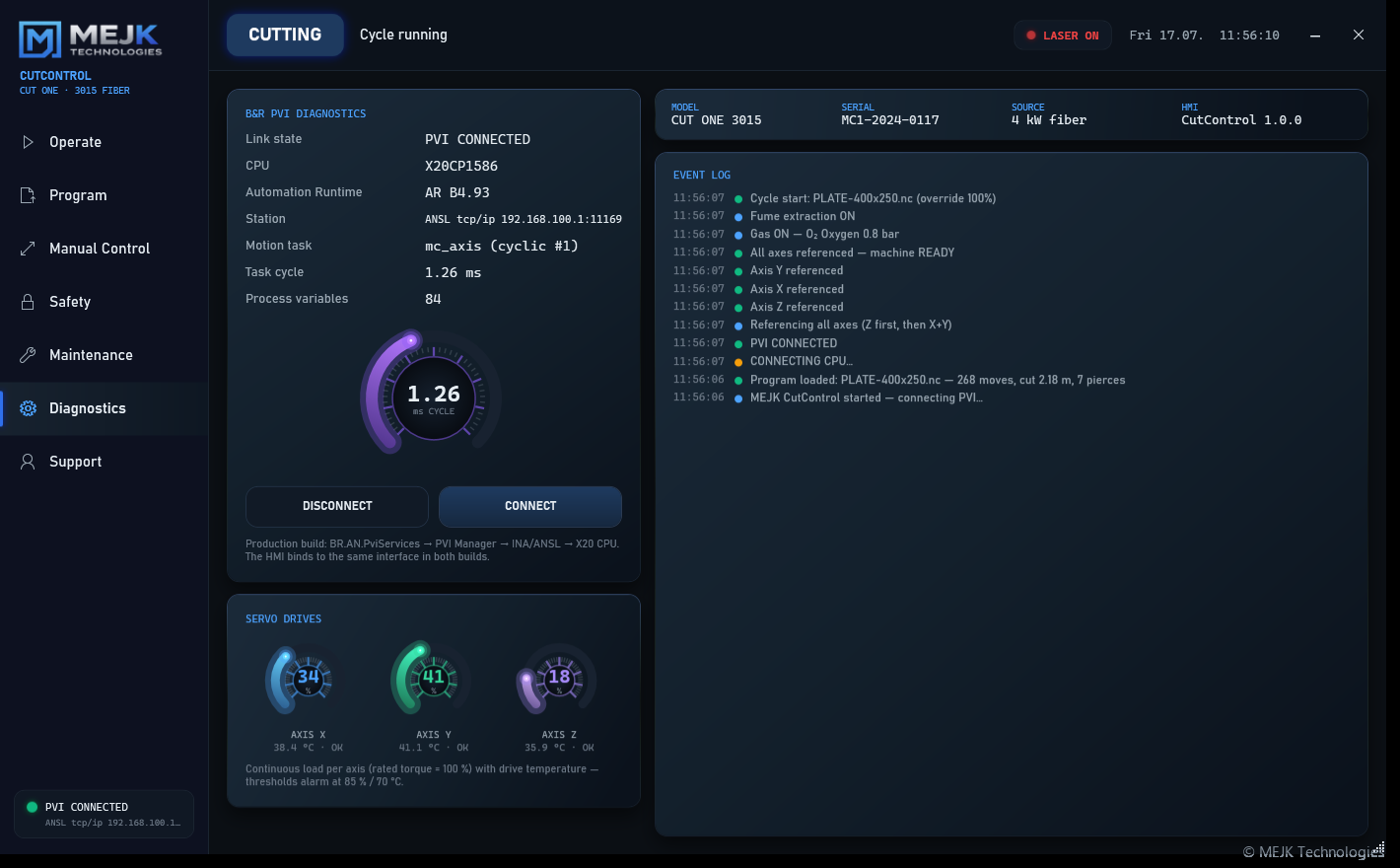The image size is (1400, 868).
Task: Click the Manual Control arrows icon
Action: 28,249
